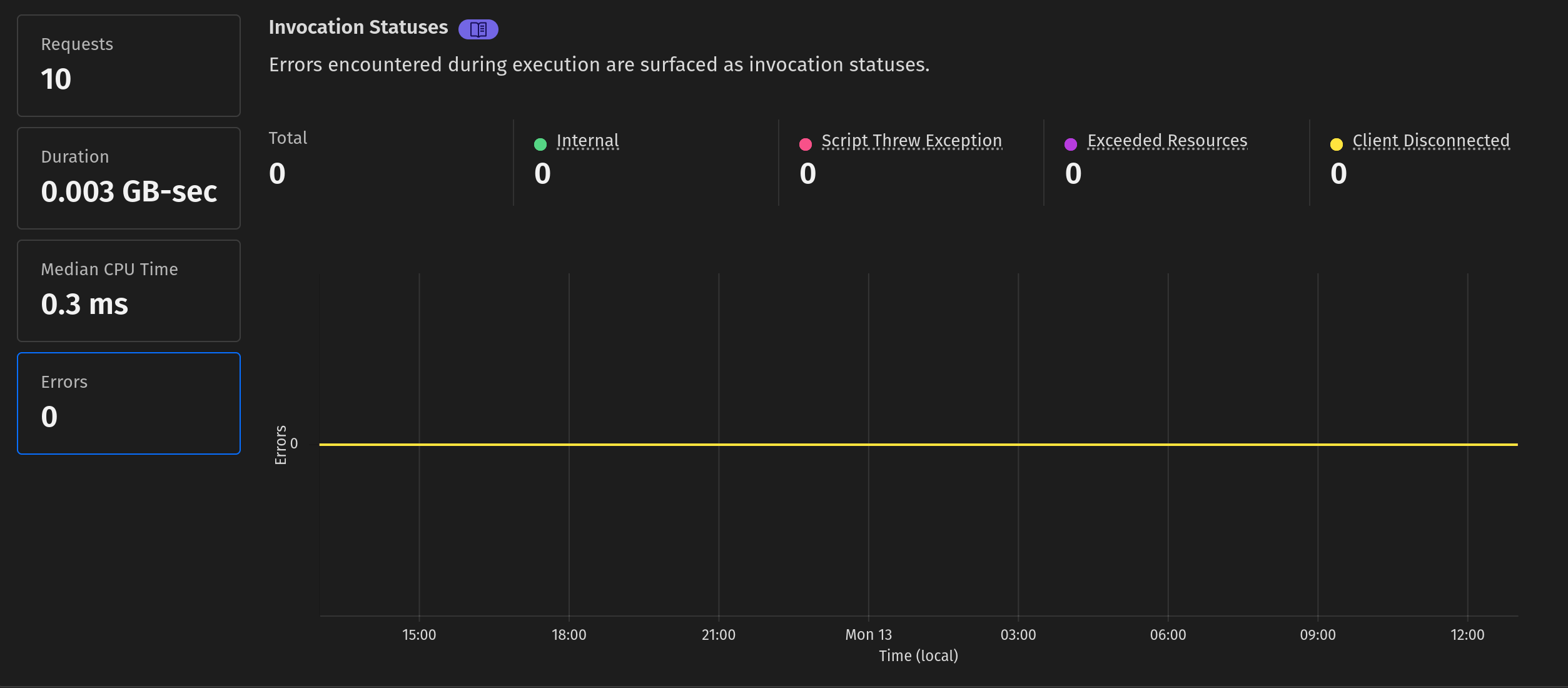Click the Mon 13 axis label
1568x688 pixels.
(868, 634)
